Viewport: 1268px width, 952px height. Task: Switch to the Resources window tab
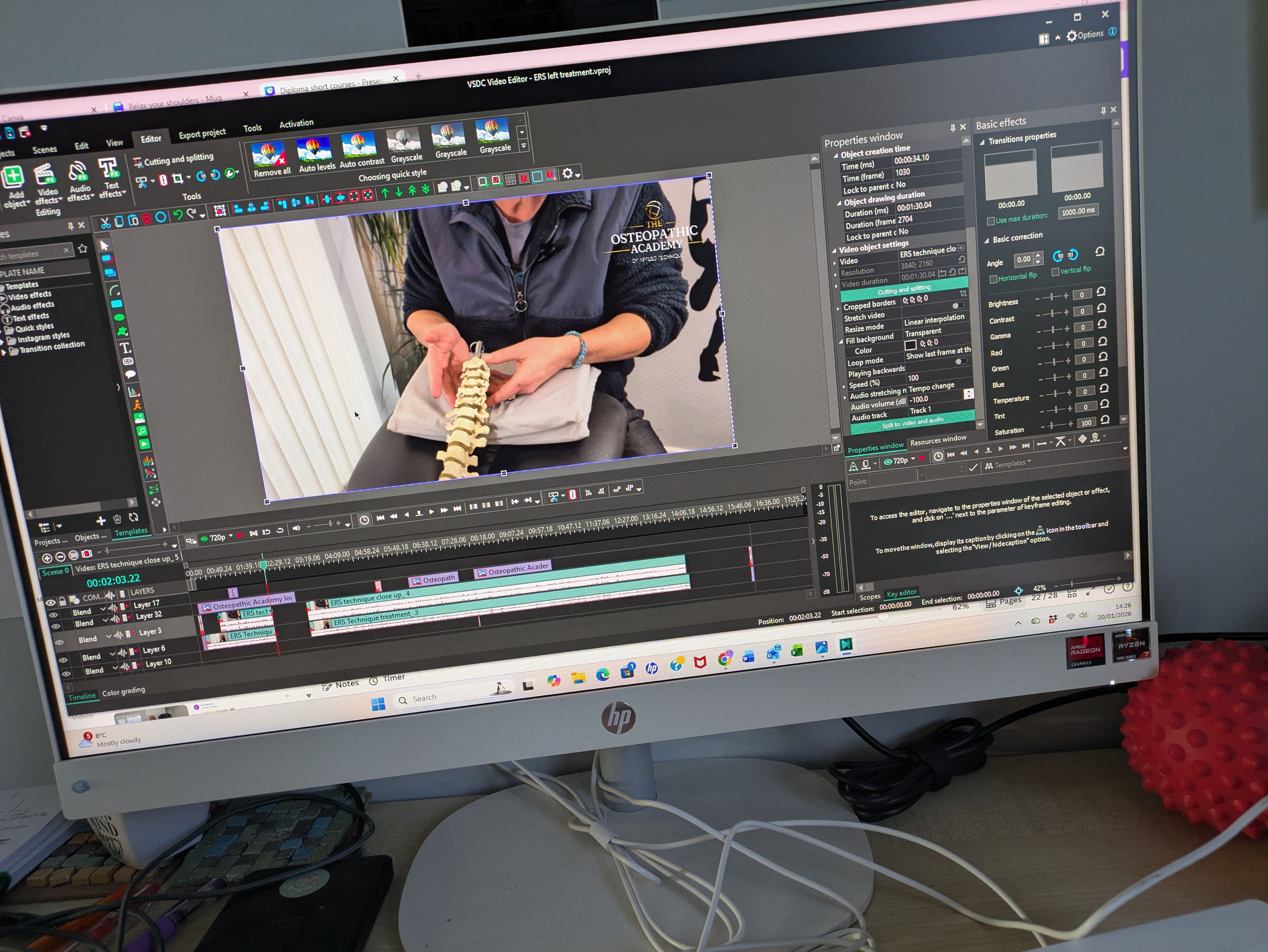click(938, 440)
